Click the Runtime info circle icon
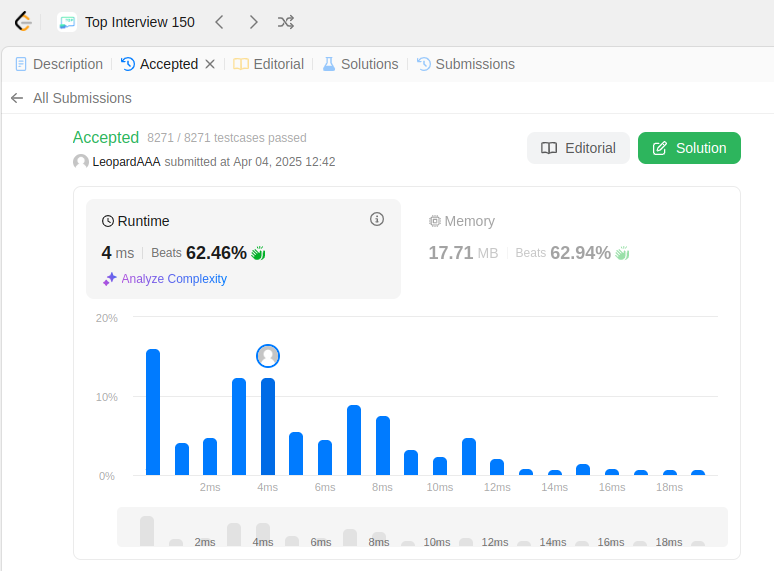774x571 pixels. 377,219
